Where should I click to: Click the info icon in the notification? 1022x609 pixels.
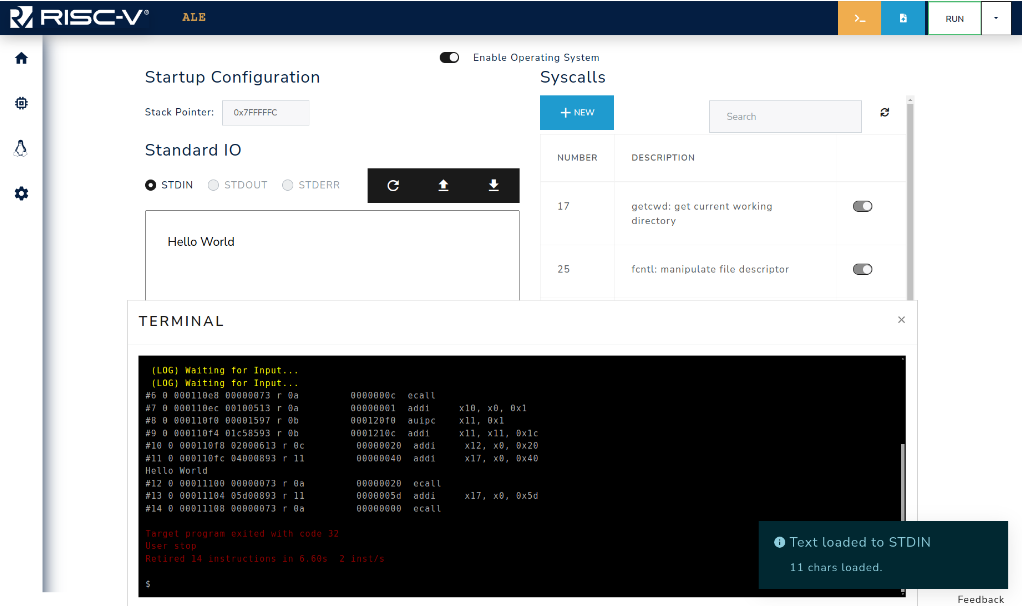pyautogui.click(x=779, y=542)
